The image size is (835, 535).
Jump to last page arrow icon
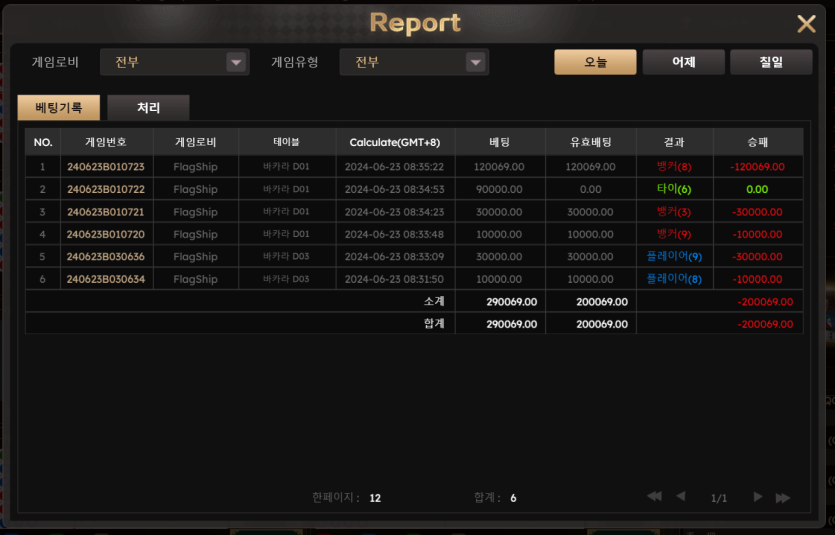(783, 498)
